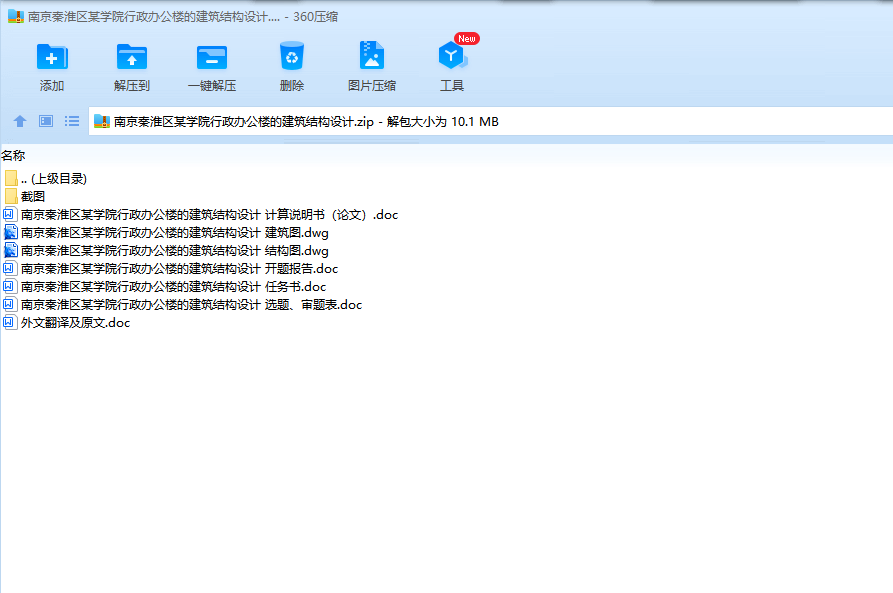Click the folder icon of 截图
893x593 pixels.
point(11,197)
